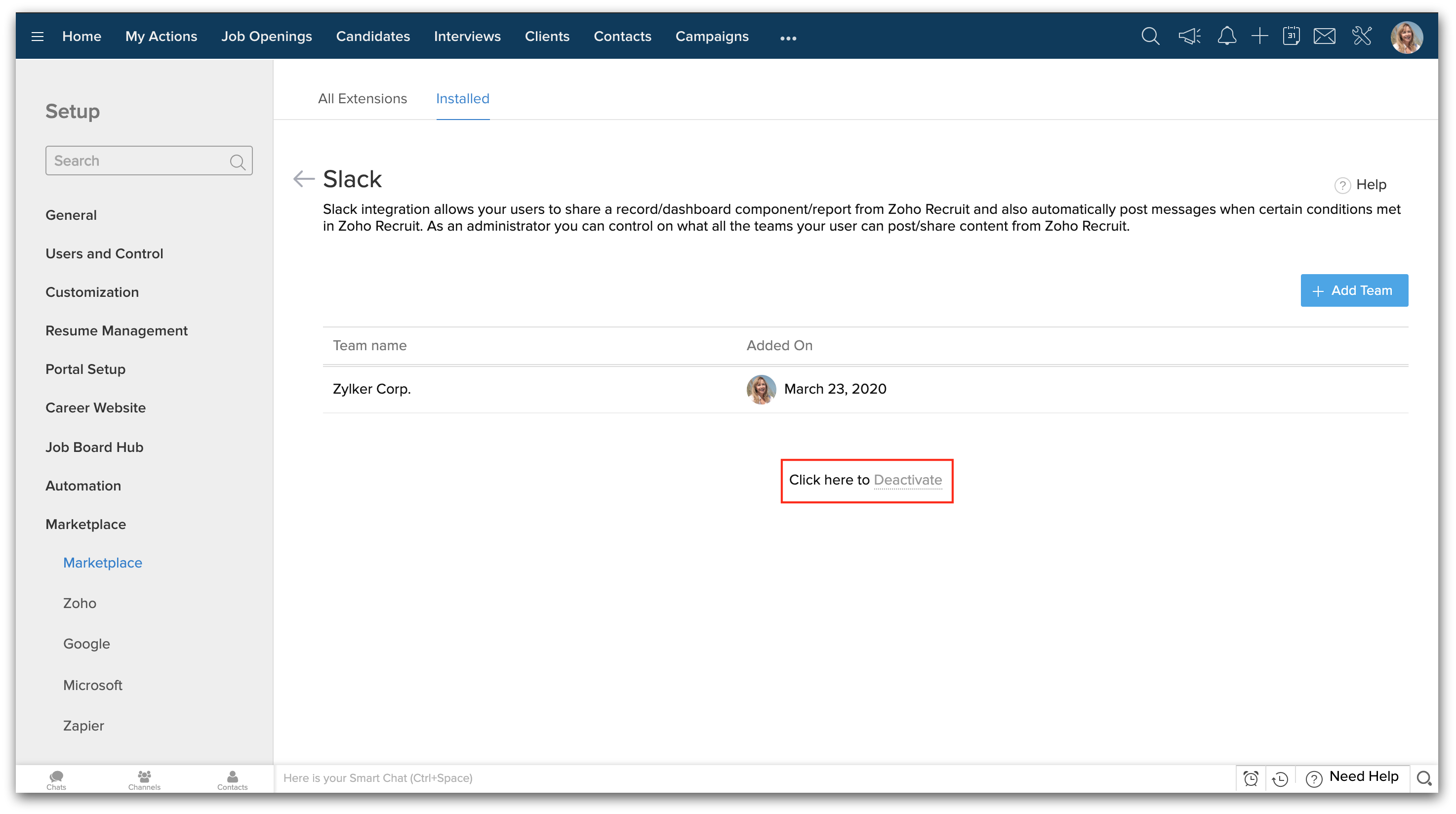The height and width of the screenshot is (814, 1456).
Task: Open the announcements megaphone icon
Action: tap(1189, 37)
